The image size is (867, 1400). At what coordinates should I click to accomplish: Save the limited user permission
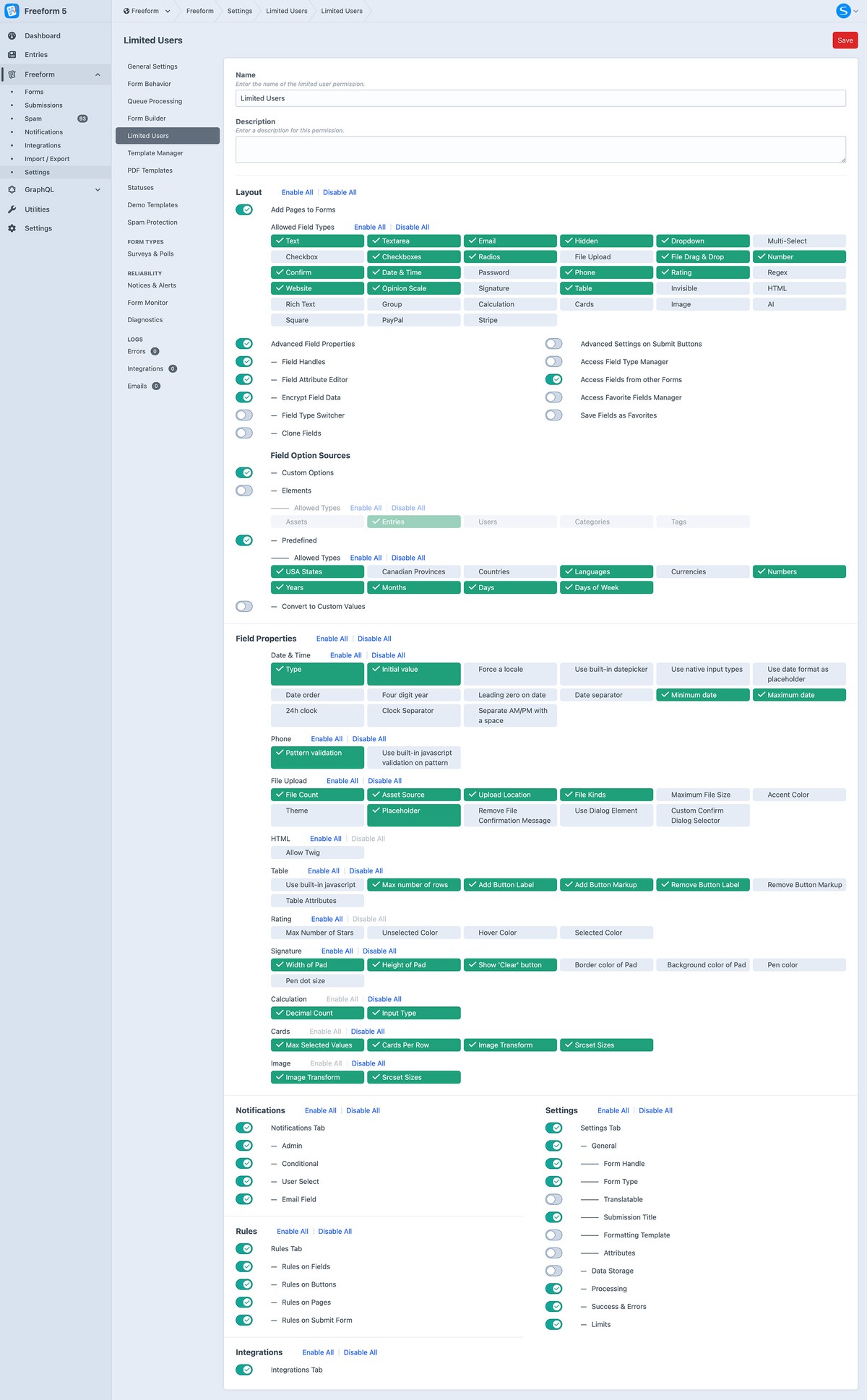(x=845, y=40)
